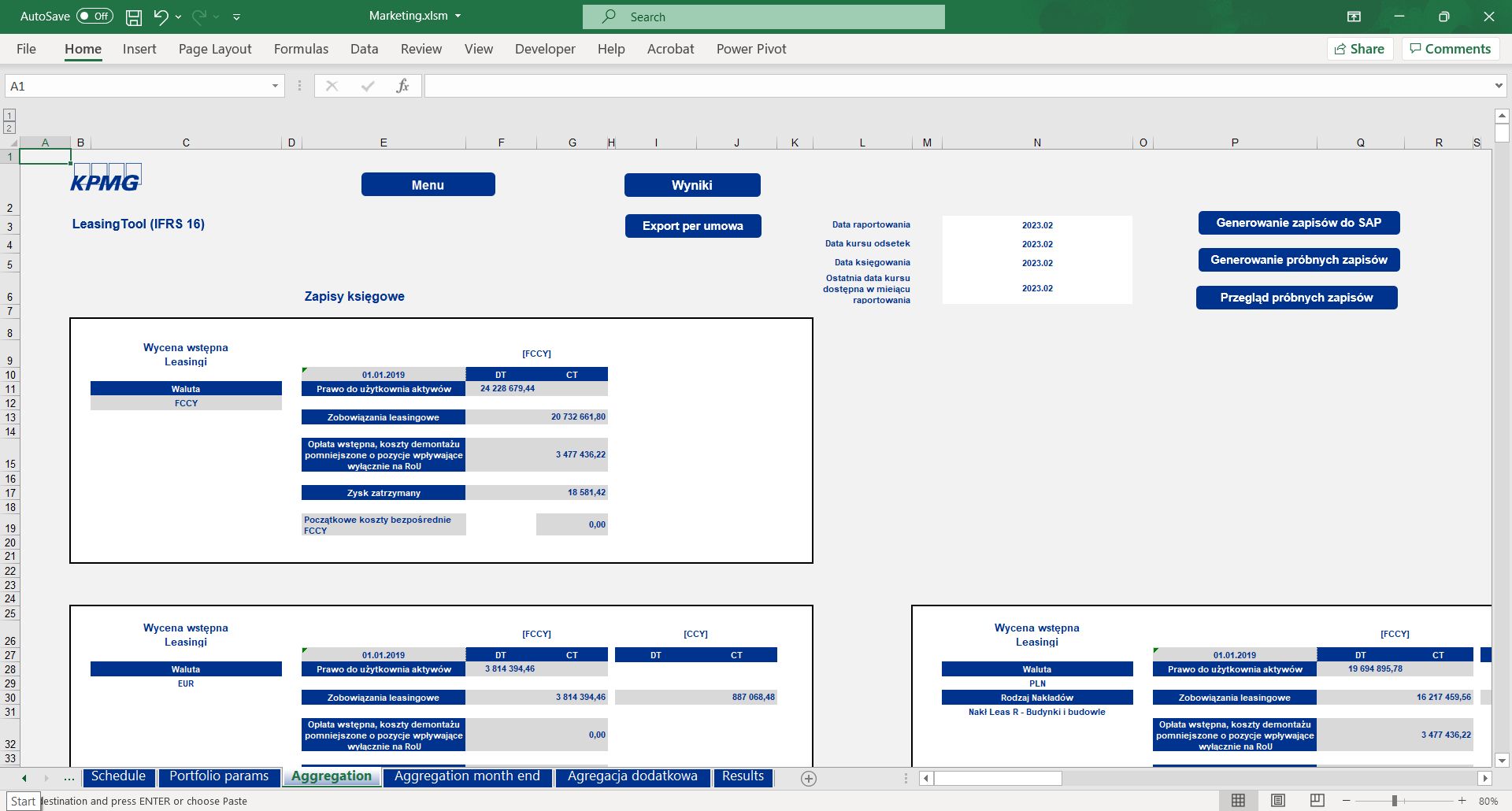The width and height of the screenshot is (1512, 811).
Task: Click outline level 2 button
Action: (9, 128)
